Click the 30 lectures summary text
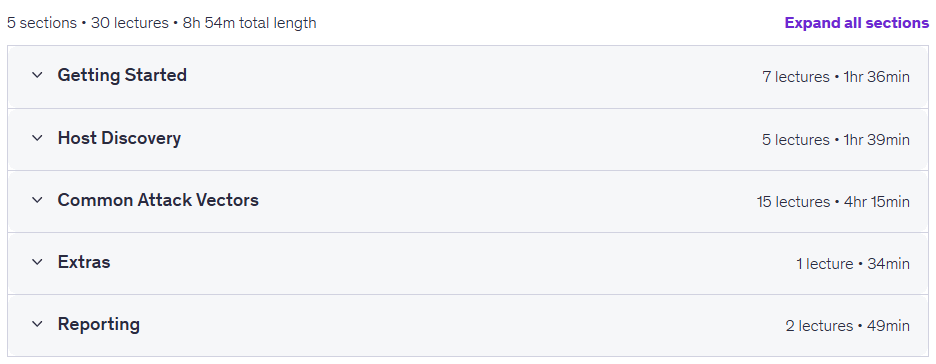Image resolution: width=936 pixels, height=364 pixels. (x=130, y=23)
